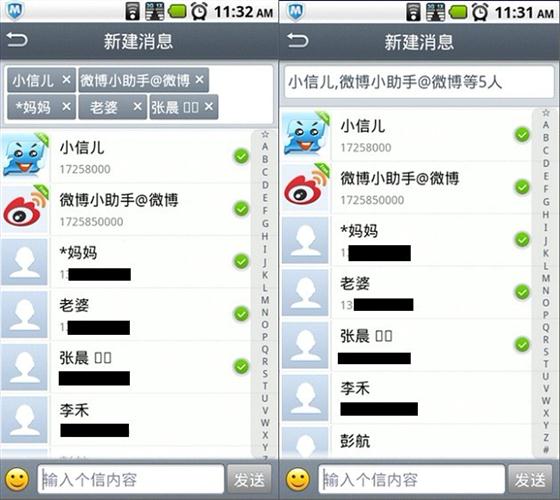
Task: Remove the 小信儿 recipient chip
Action: point(66,79)
